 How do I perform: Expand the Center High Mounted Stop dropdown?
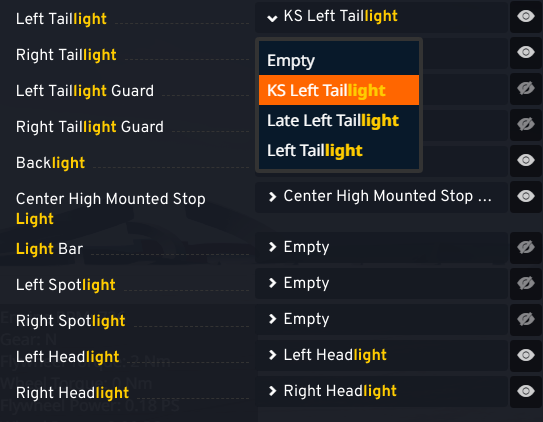coord(382,197)
